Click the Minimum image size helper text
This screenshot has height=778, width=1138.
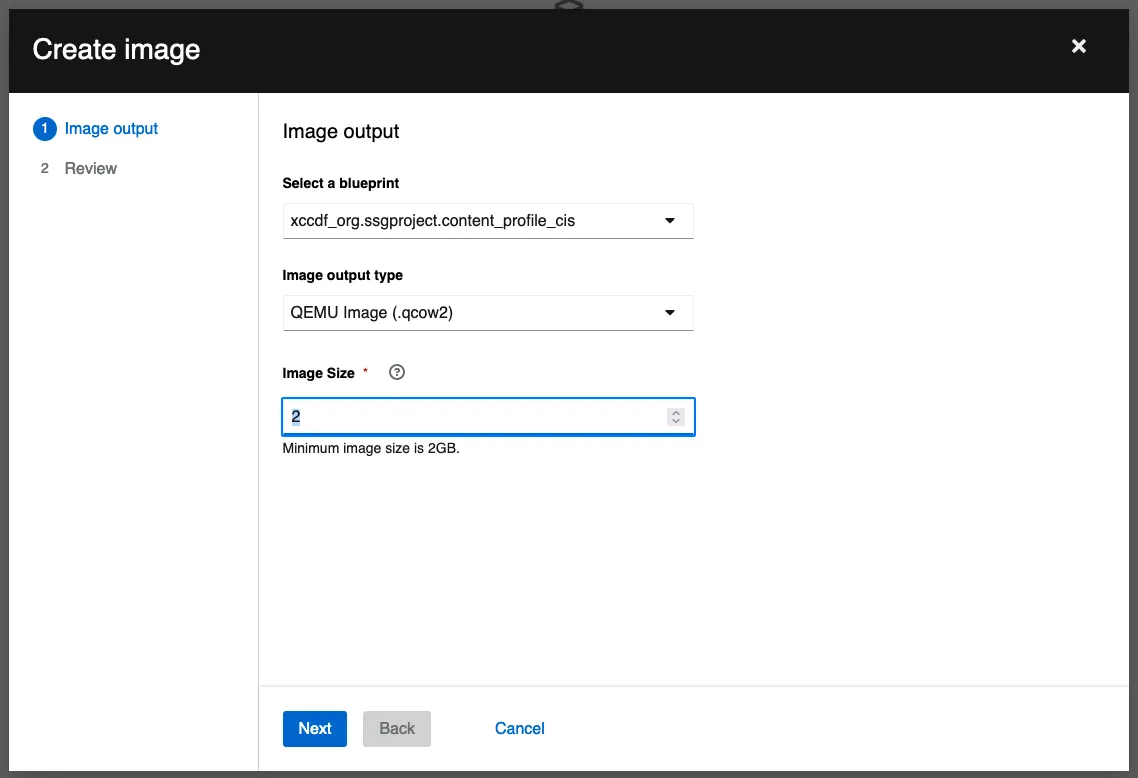(x=371, y=448)
